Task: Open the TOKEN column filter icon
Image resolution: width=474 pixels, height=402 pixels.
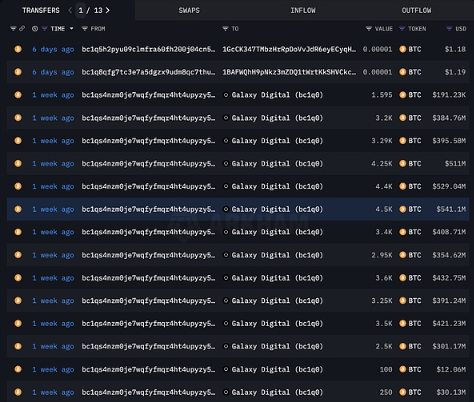Action: (402, 29)
